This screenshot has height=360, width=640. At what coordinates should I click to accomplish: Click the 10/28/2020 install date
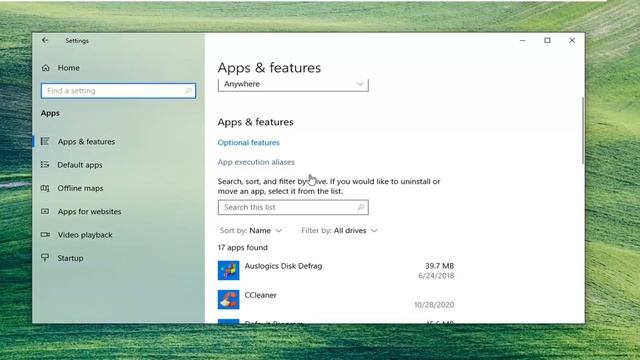click(434, 305)
